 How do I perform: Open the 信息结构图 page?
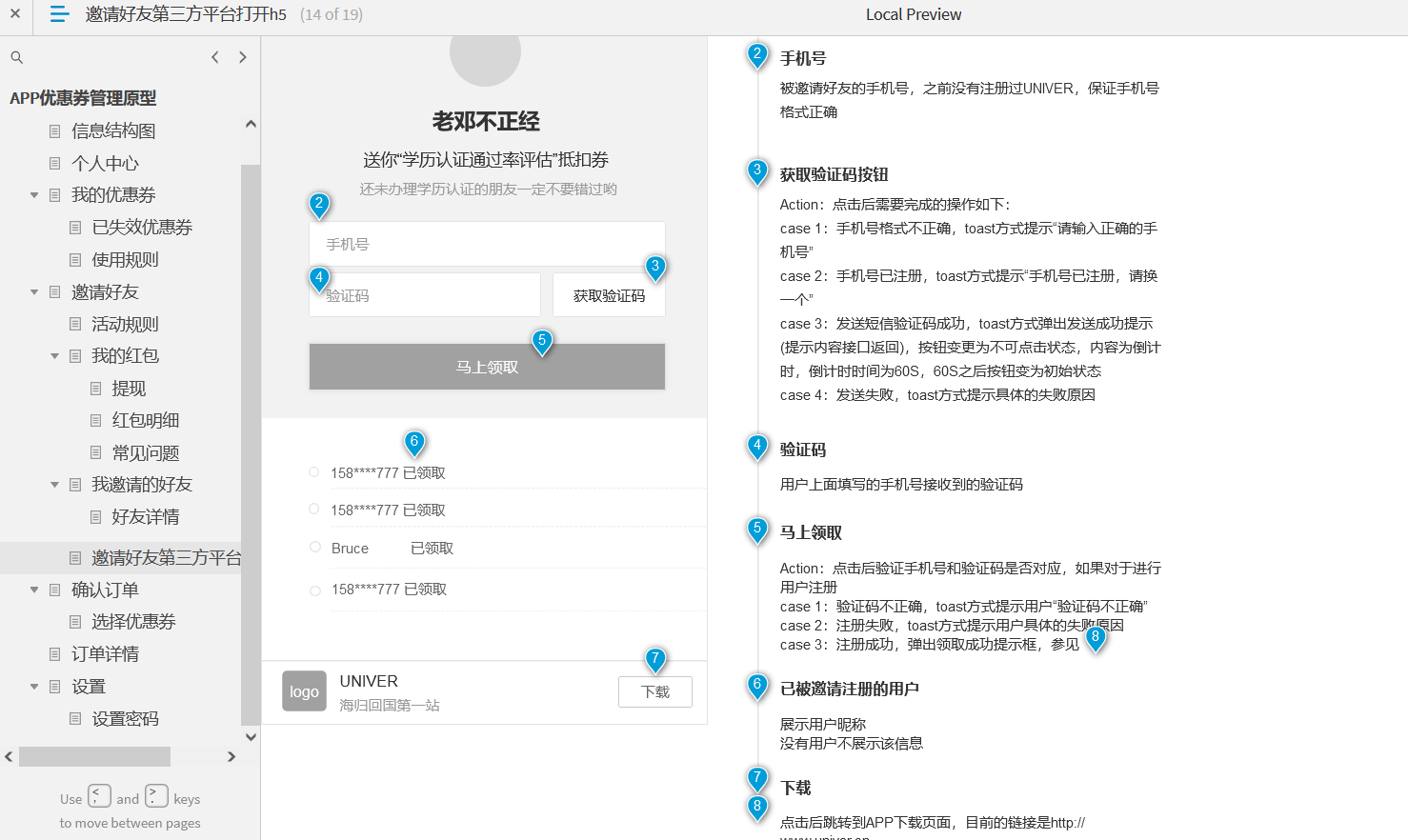(113, 131)
